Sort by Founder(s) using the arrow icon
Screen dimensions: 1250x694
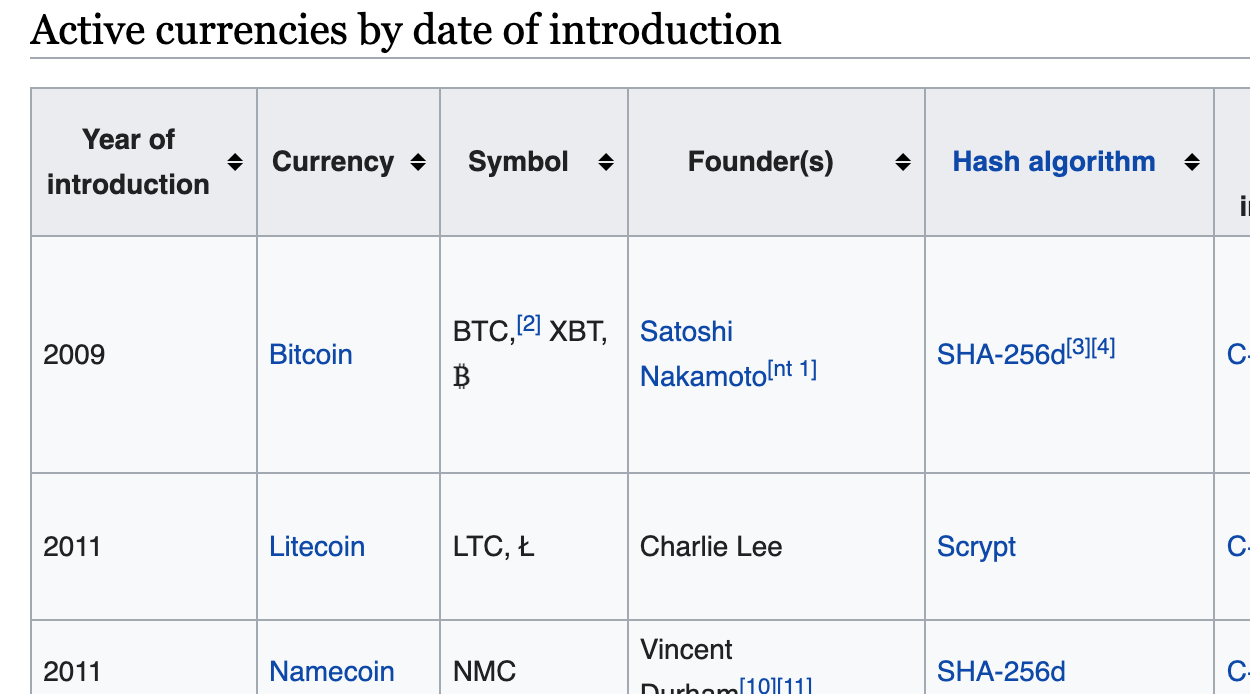click(903, 162)
